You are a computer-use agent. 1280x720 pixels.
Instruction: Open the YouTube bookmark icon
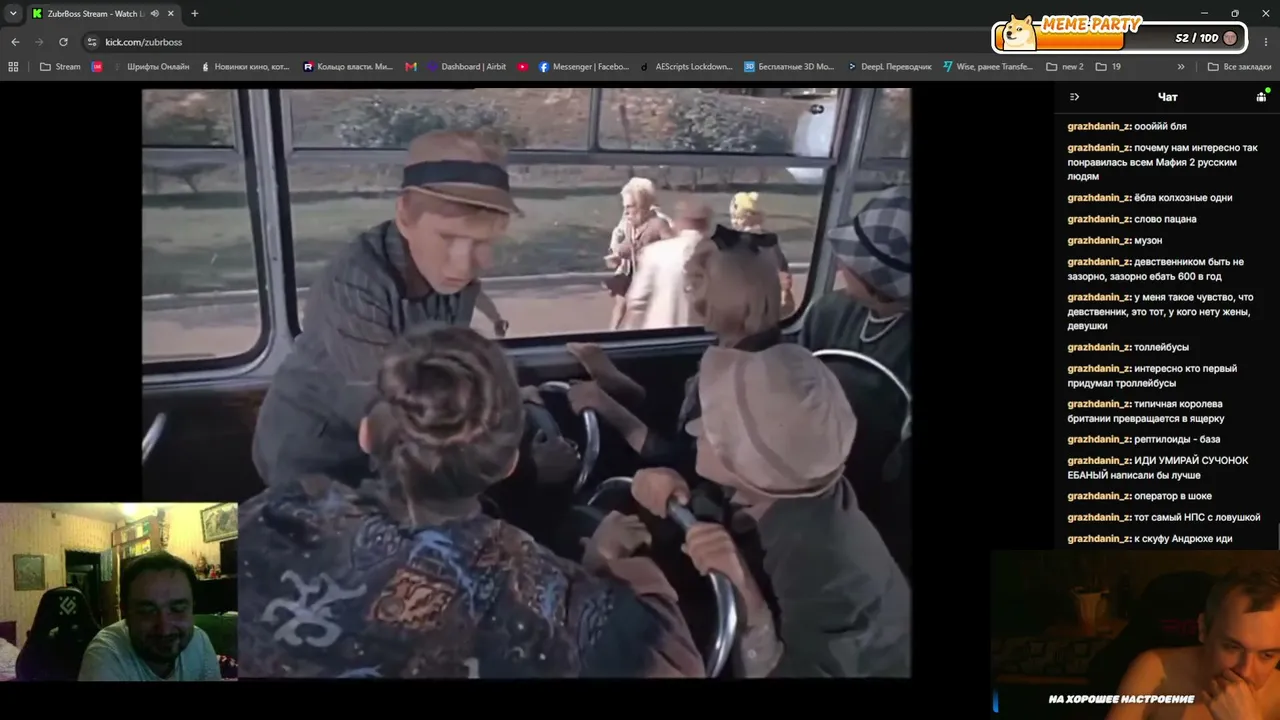(x=523, y=67)
